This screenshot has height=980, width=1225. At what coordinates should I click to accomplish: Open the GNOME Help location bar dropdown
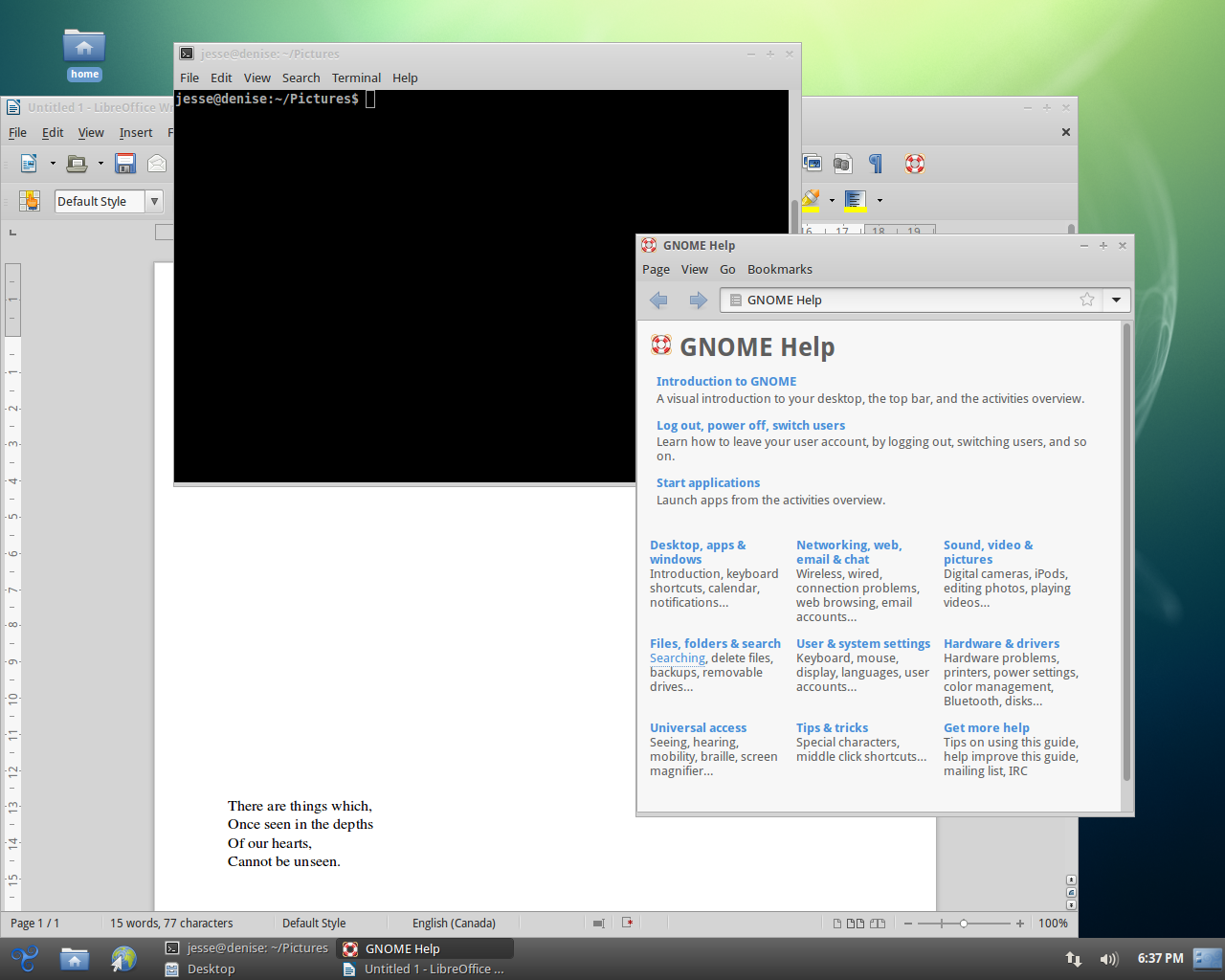tap(1116, 300)
